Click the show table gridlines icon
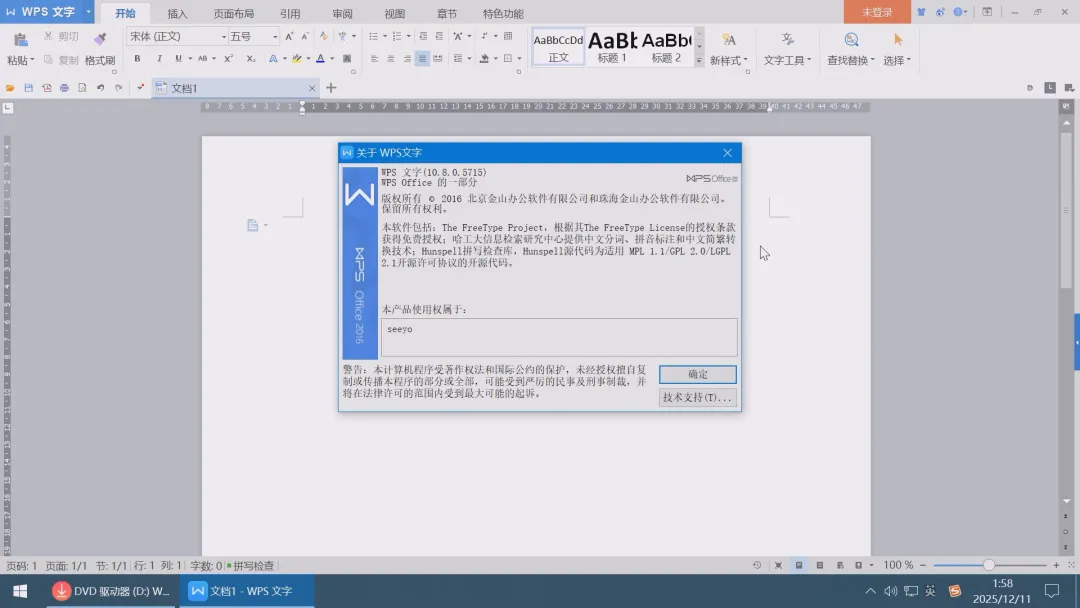This screenshot has height=608, width=1080. point(508,36)
